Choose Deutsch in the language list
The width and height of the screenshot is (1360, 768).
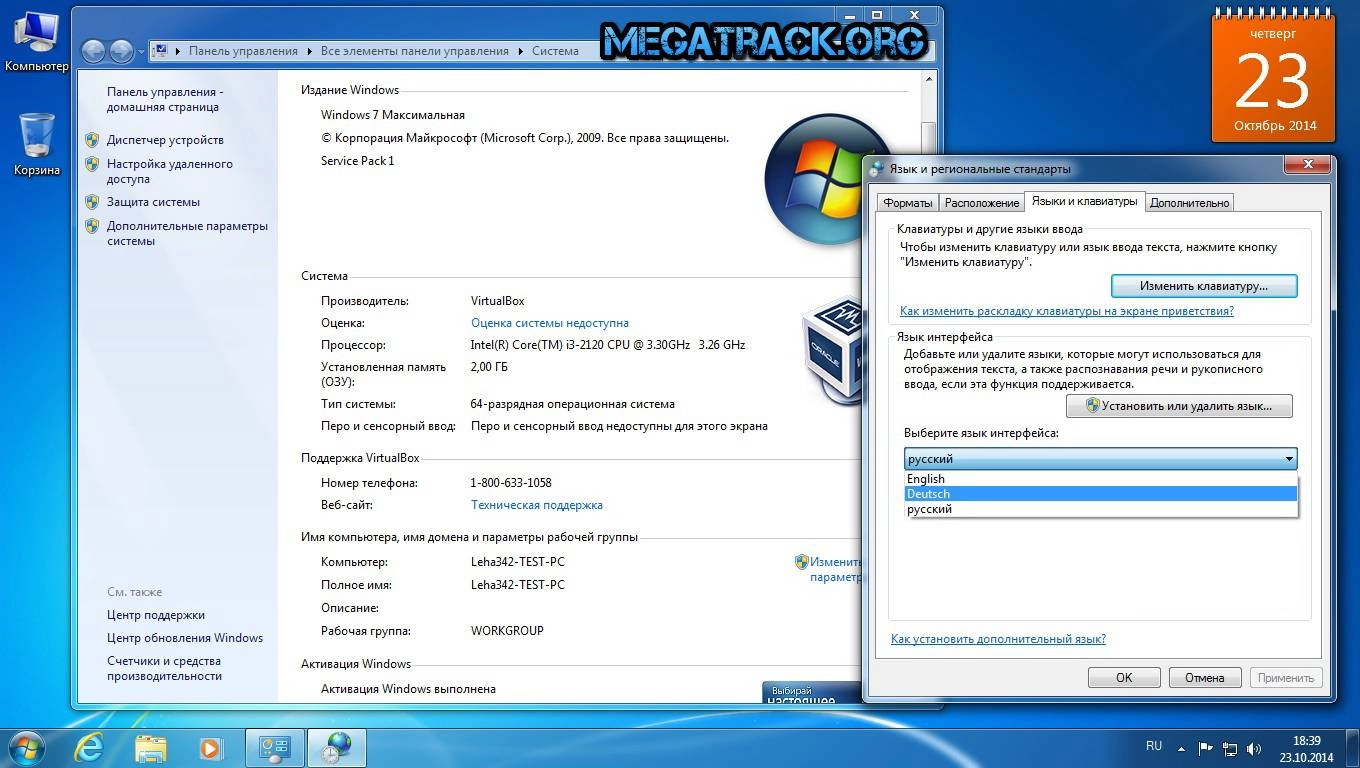[x=1100, y=494]
